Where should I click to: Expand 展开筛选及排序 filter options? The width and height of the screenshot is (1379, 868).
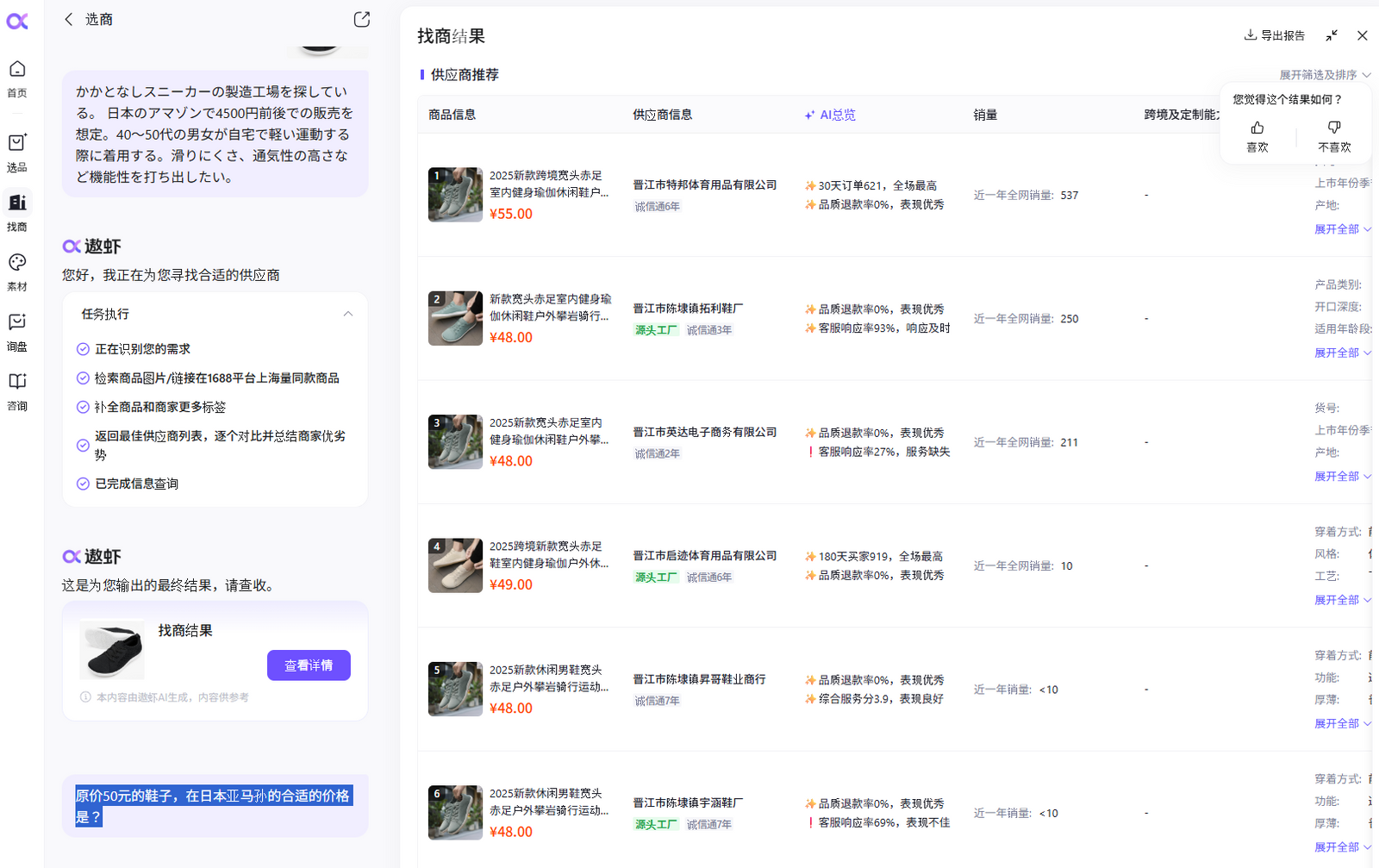[1324, 75]
